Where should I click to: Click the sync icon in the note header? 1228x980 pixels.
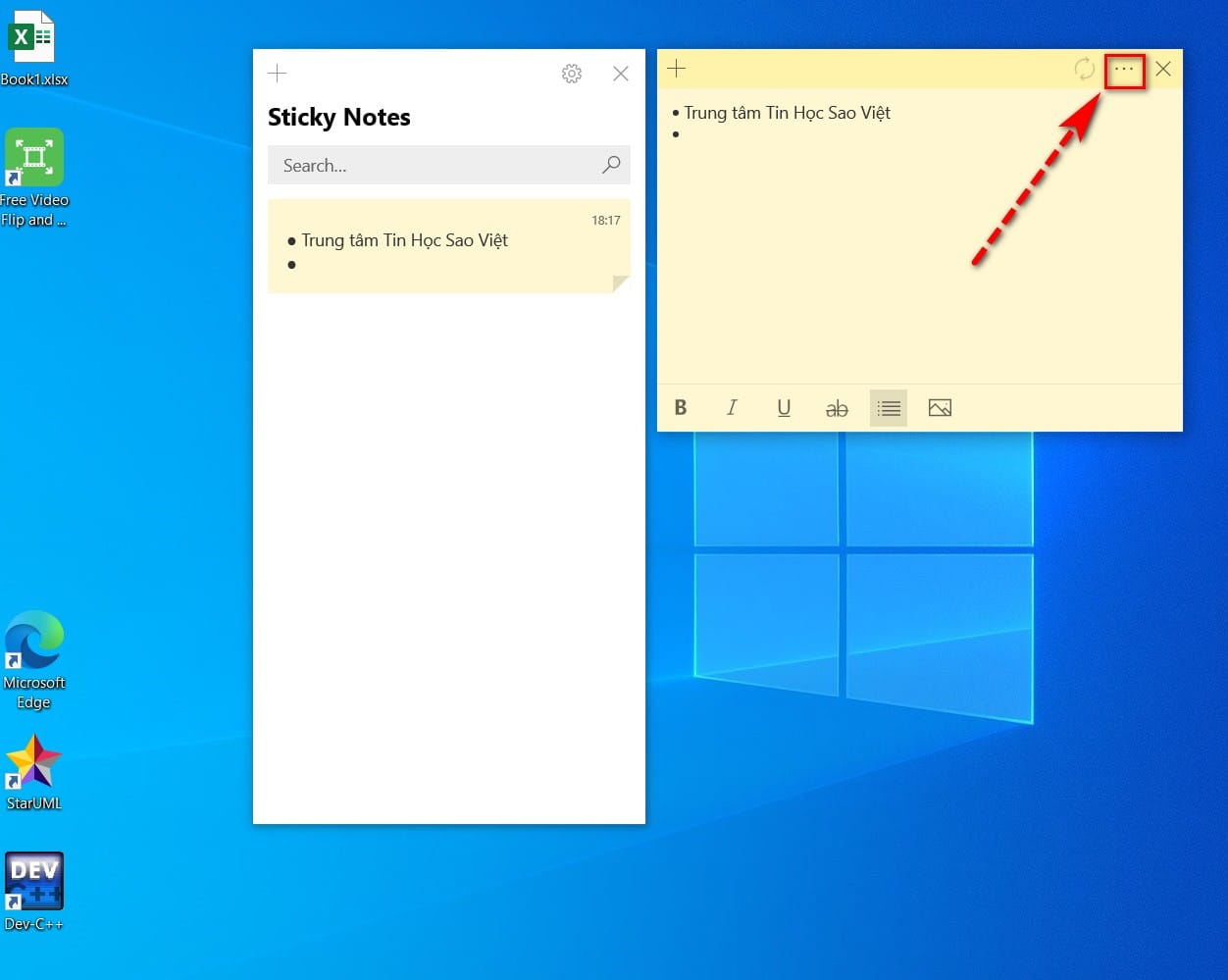tap(1084, 69)
